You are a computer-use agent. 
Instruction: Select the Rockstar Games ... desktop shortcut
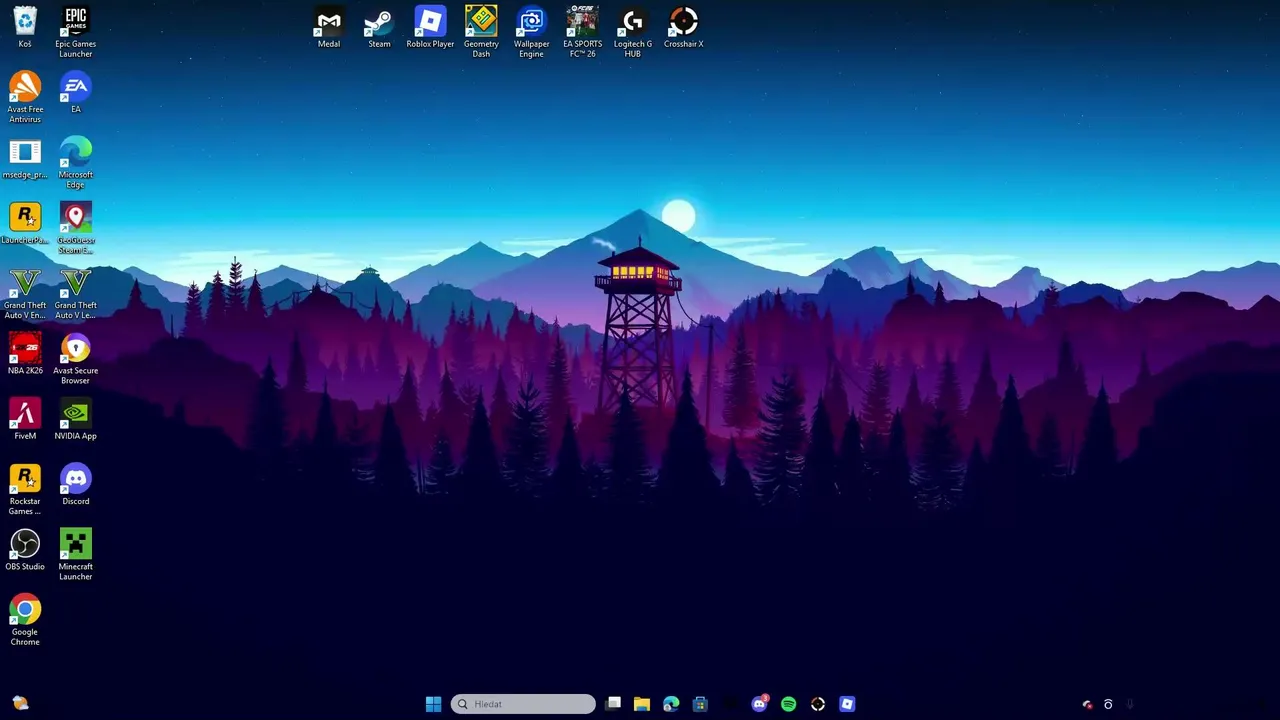[x=25, y=490]
